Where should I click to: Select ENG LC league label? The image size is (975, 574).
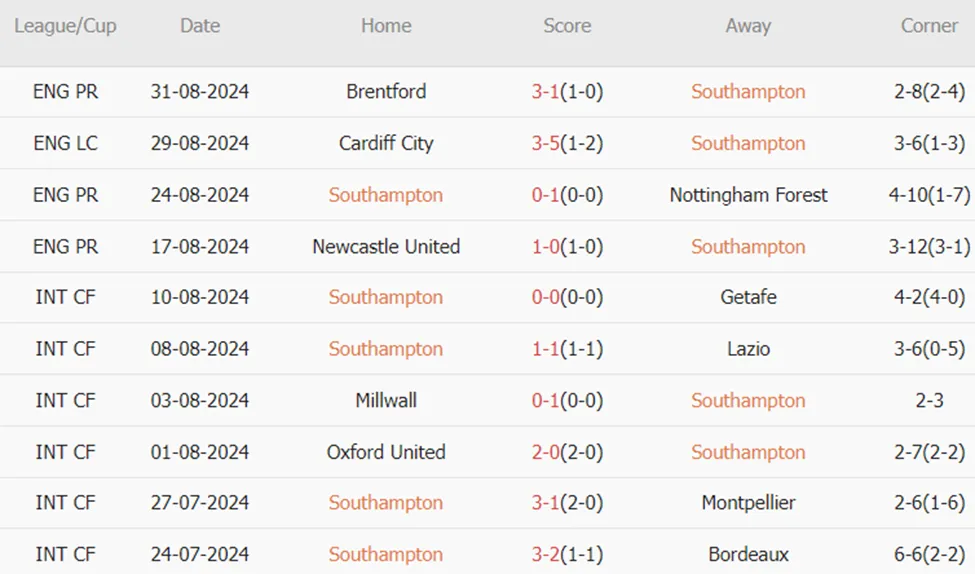[x=65, y=143]
